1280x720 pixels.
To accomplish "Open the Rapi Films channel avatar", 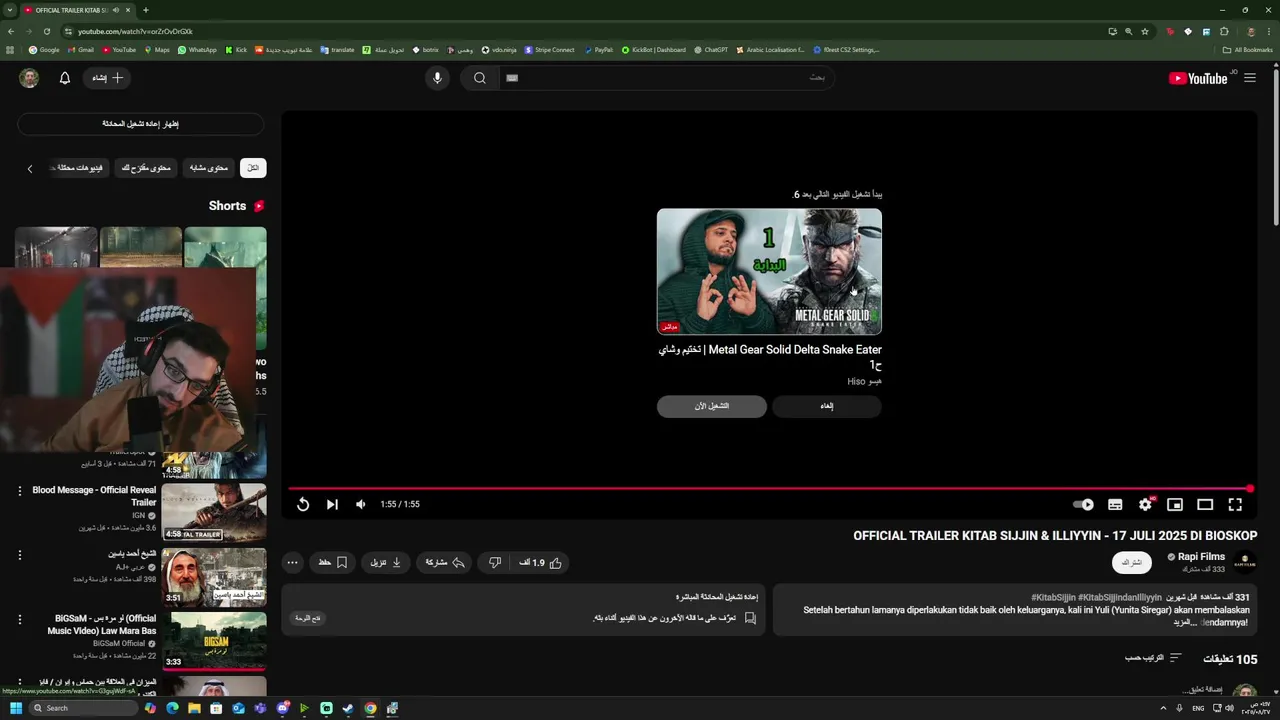I will click(x=1245, y=563).
